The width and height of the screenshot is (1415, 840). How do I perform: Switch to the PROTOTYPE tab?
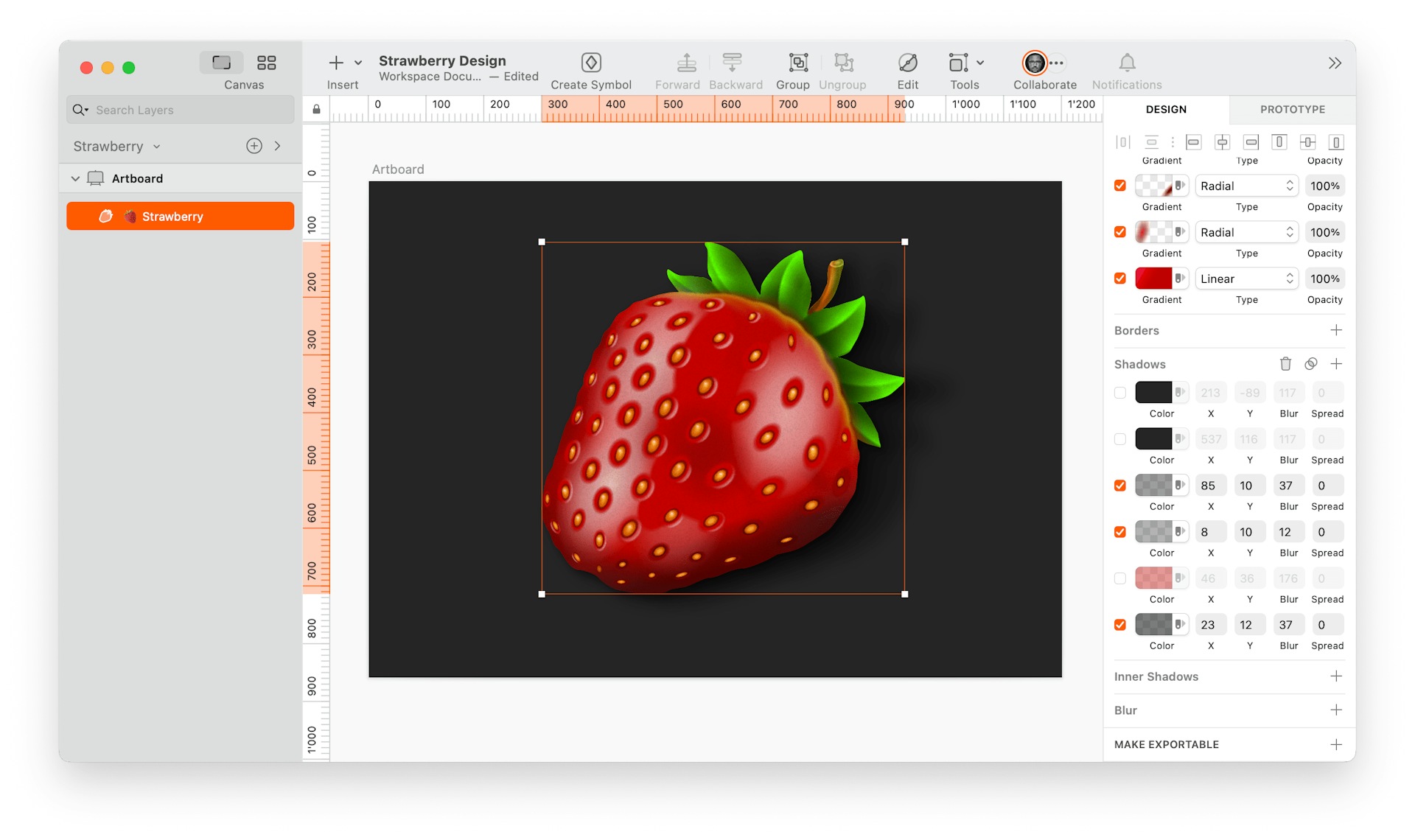coord(1291,109)
